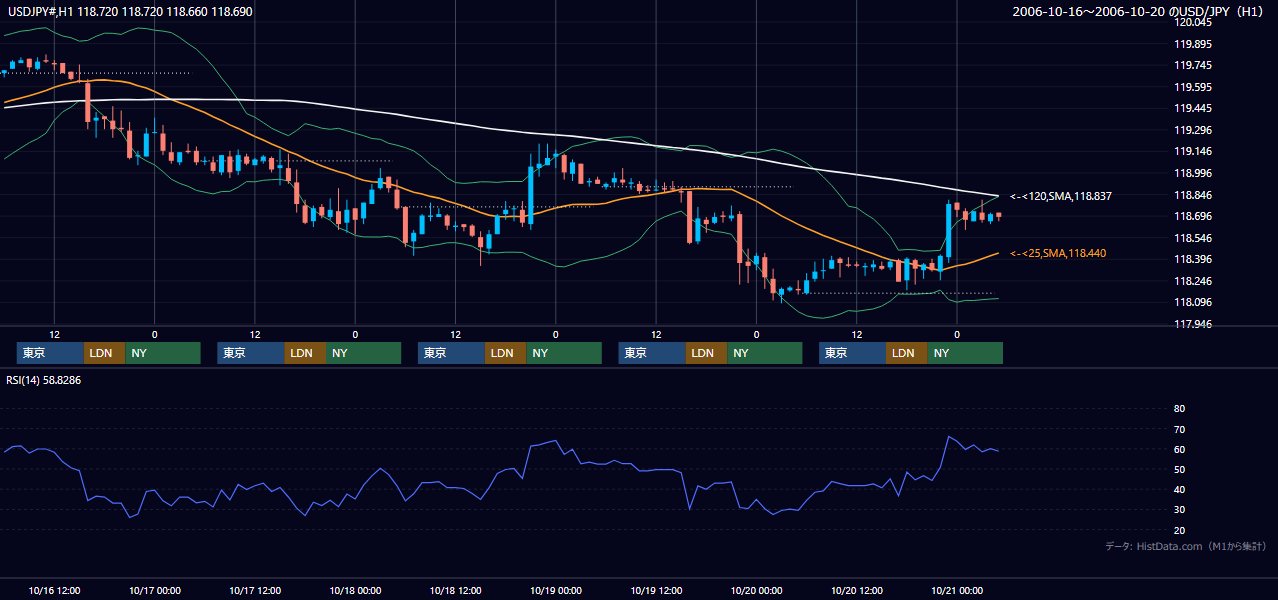This screenshot has height=600, width=1278.
Task: Click price axis value 118.846
Action: point(1194,195)
